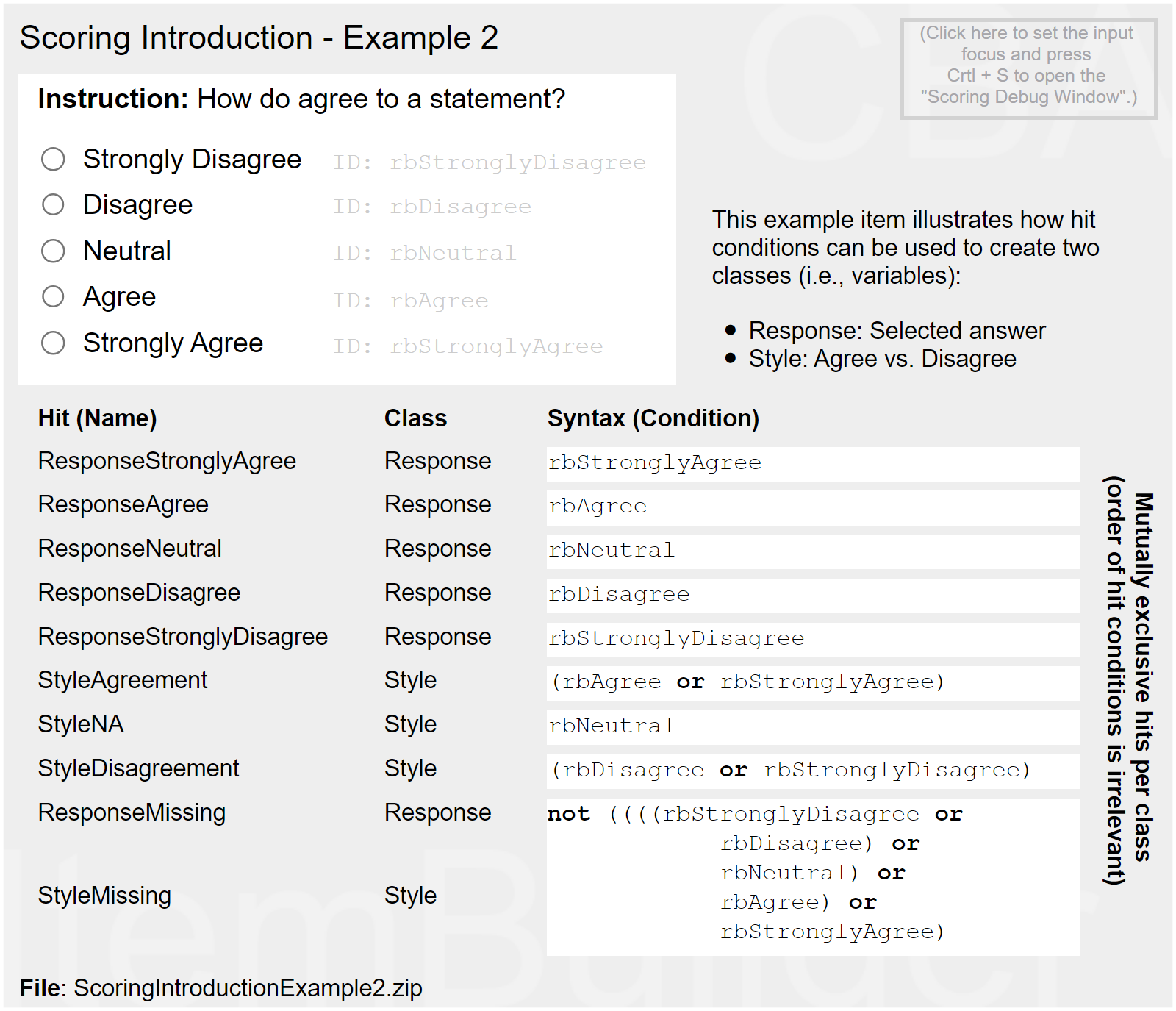The height and width of the screenshot is (1011, 1176).
Task: Select the Strongly Agree radio button
Action: 53,343
